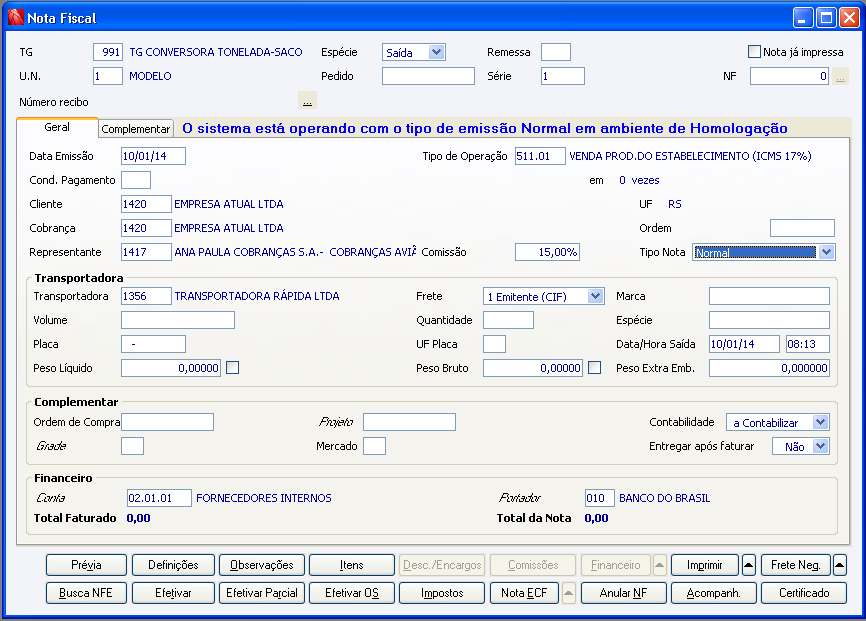This screenshot has height=621, width=866.
Task: Click the Ordem de Compra field
Action: point(167,422)
